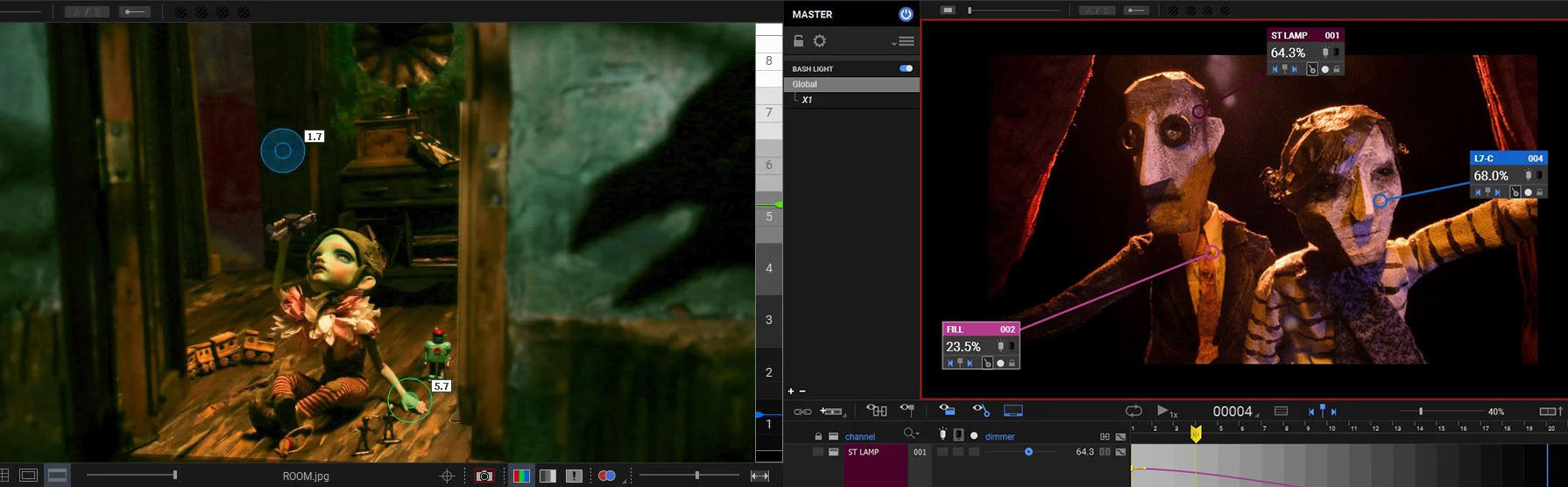
Task: Toggle the grayscale gradient view icon
Action: pos(547,476)
